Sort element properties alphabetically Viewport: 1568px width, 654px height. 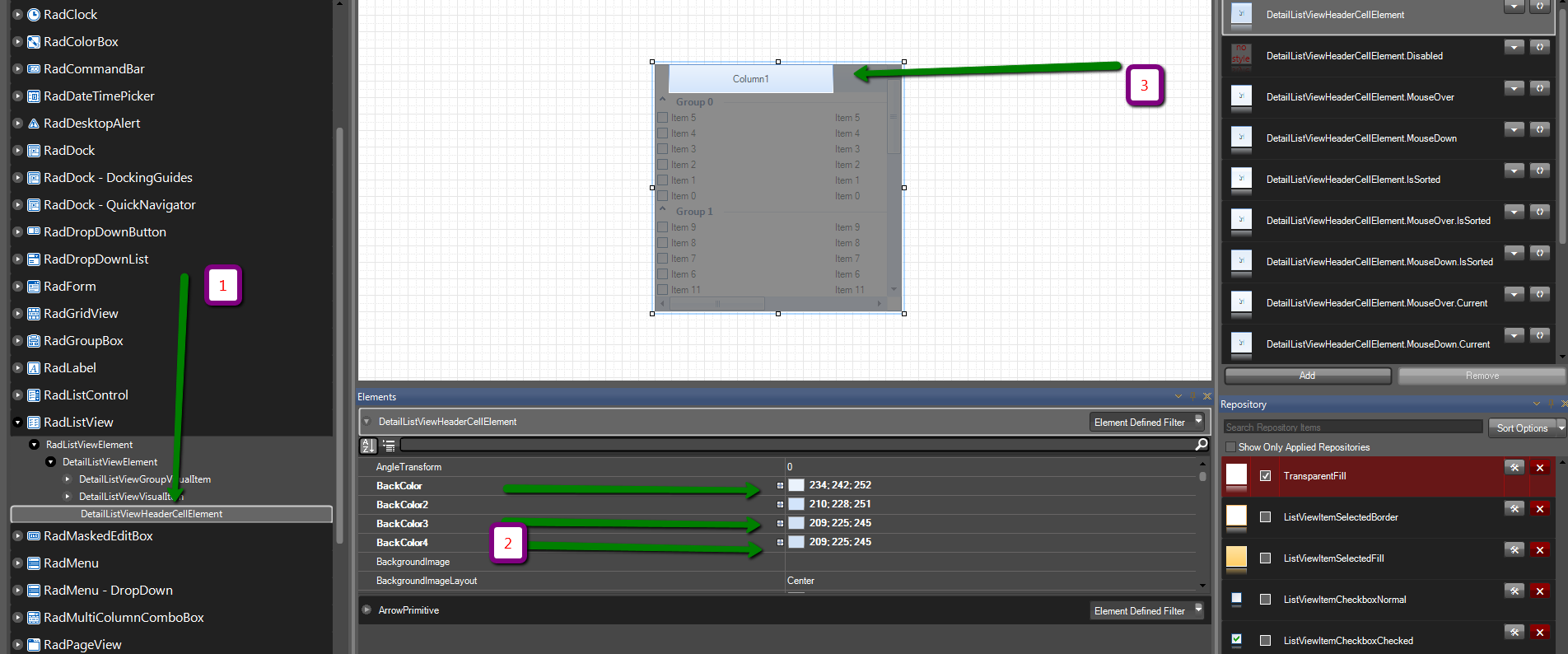click(x=368, y=446)
